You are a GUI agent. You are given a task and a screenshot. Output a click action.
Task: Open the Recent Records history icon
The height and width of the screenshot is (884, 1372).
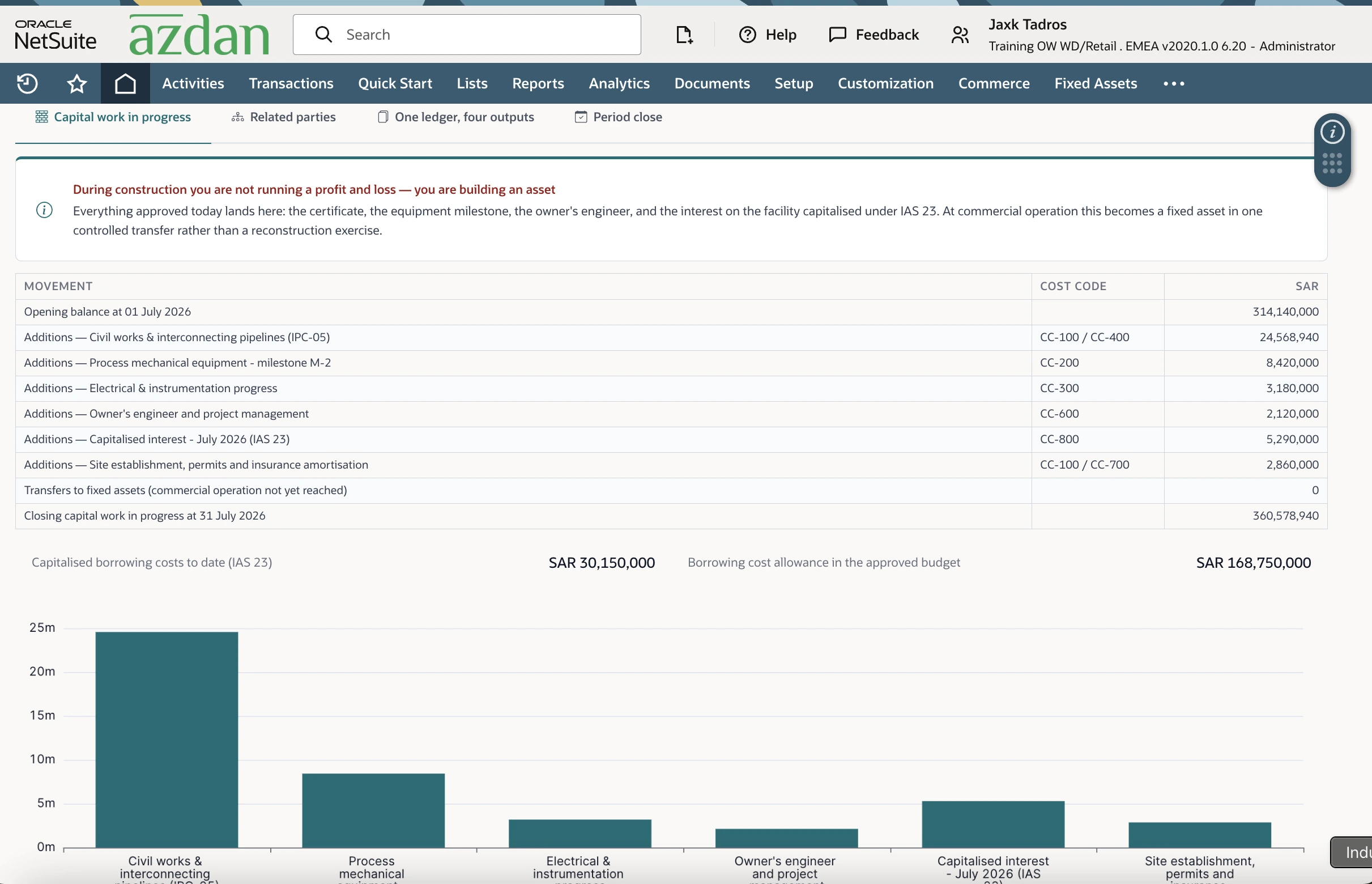coord(27,83)
